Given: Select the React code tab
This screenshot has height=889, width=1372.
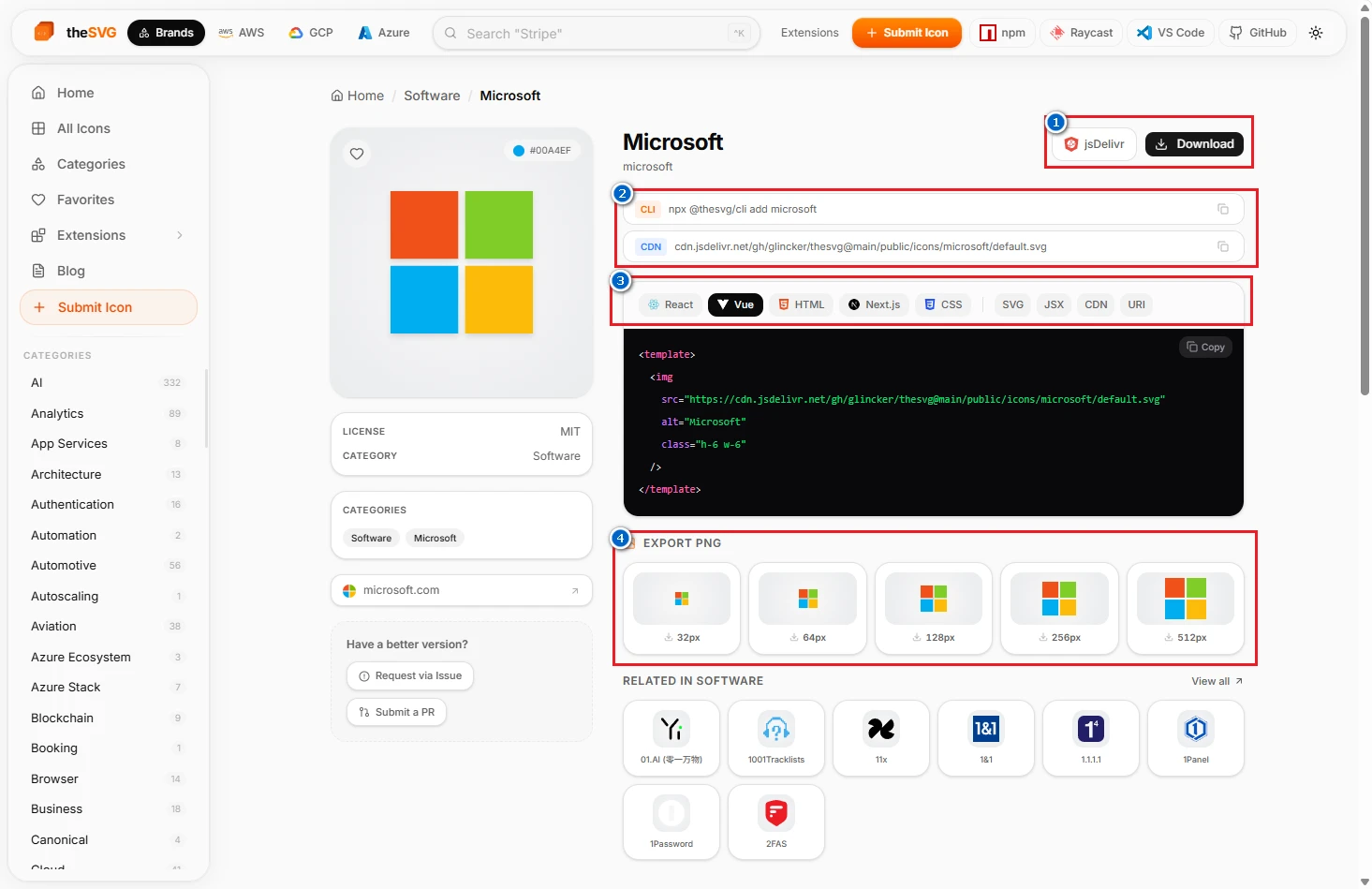Looking at the screenshot, I should click(x=671, y=304).
